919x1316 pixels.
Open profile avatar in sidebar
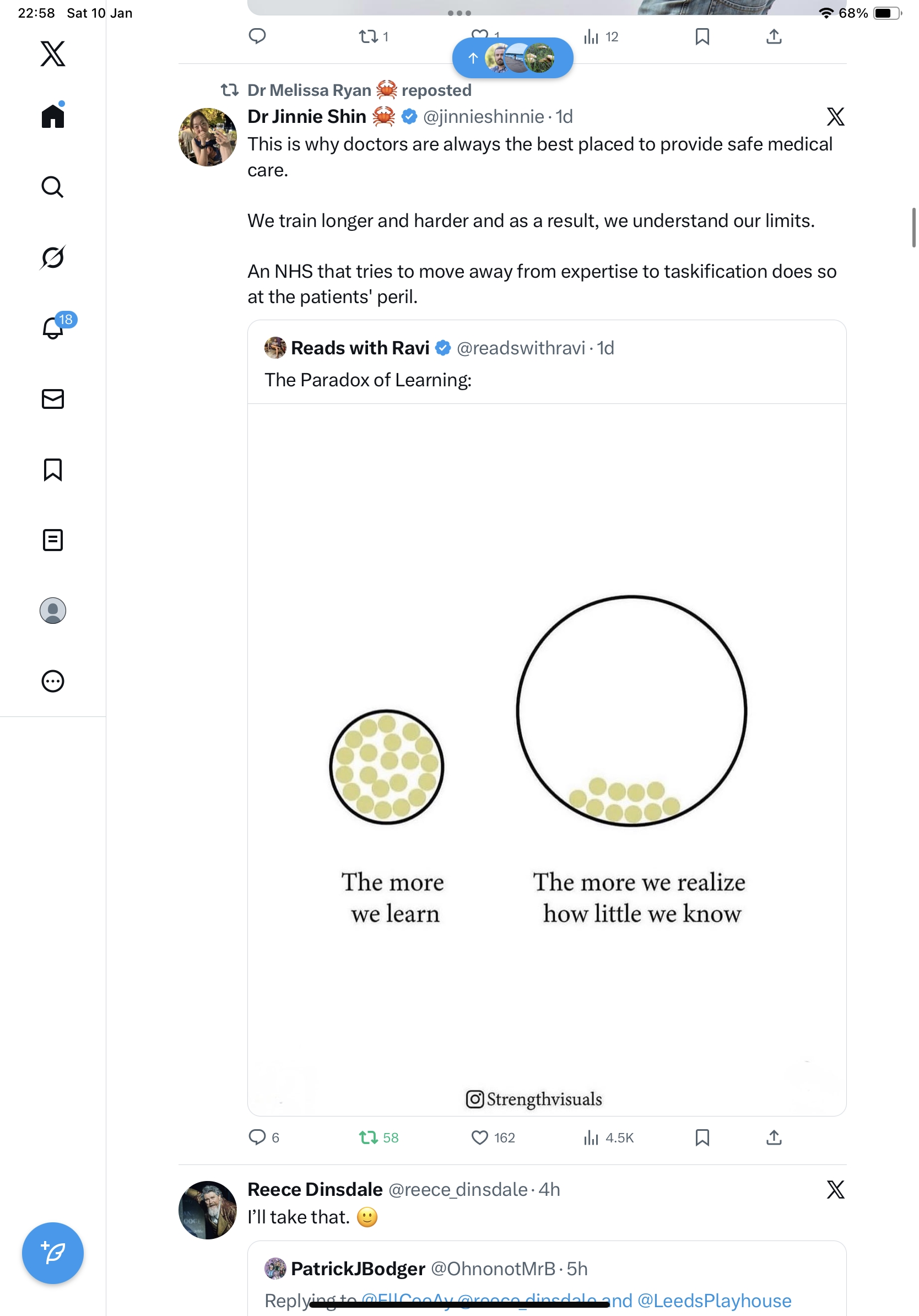(x=53, y=611)
